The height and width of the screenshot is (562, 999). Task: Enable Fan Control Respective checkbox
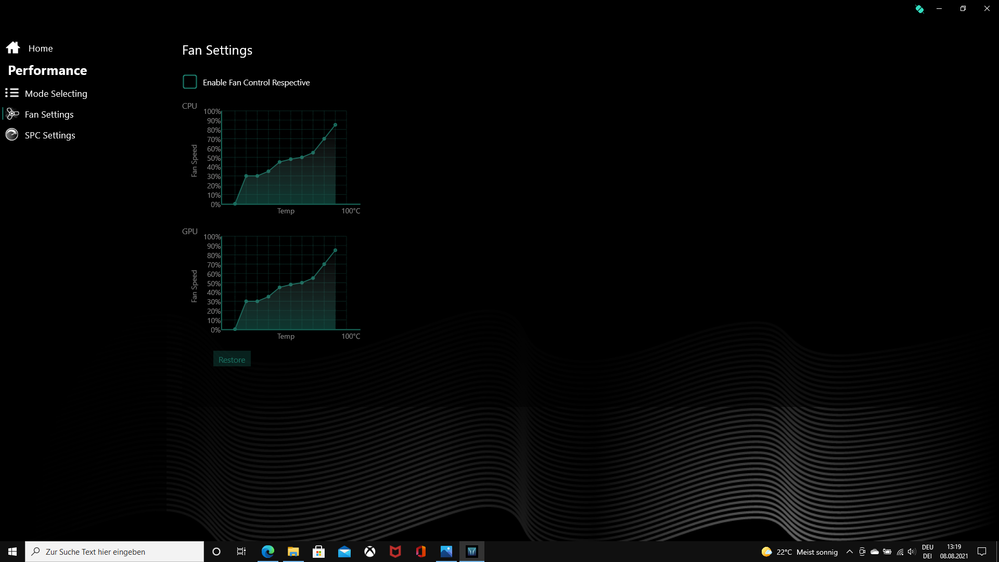click(189, 82)
